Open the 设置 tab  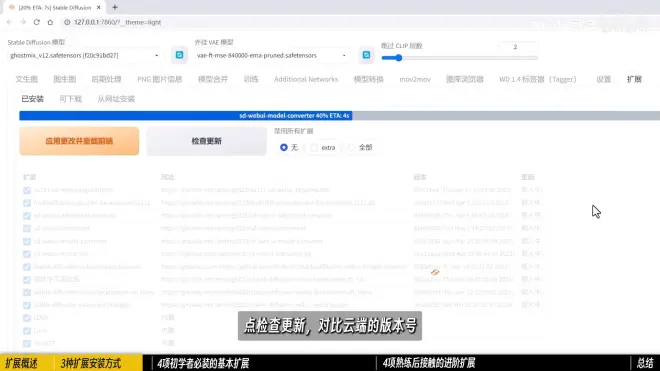tap(604, 79)
